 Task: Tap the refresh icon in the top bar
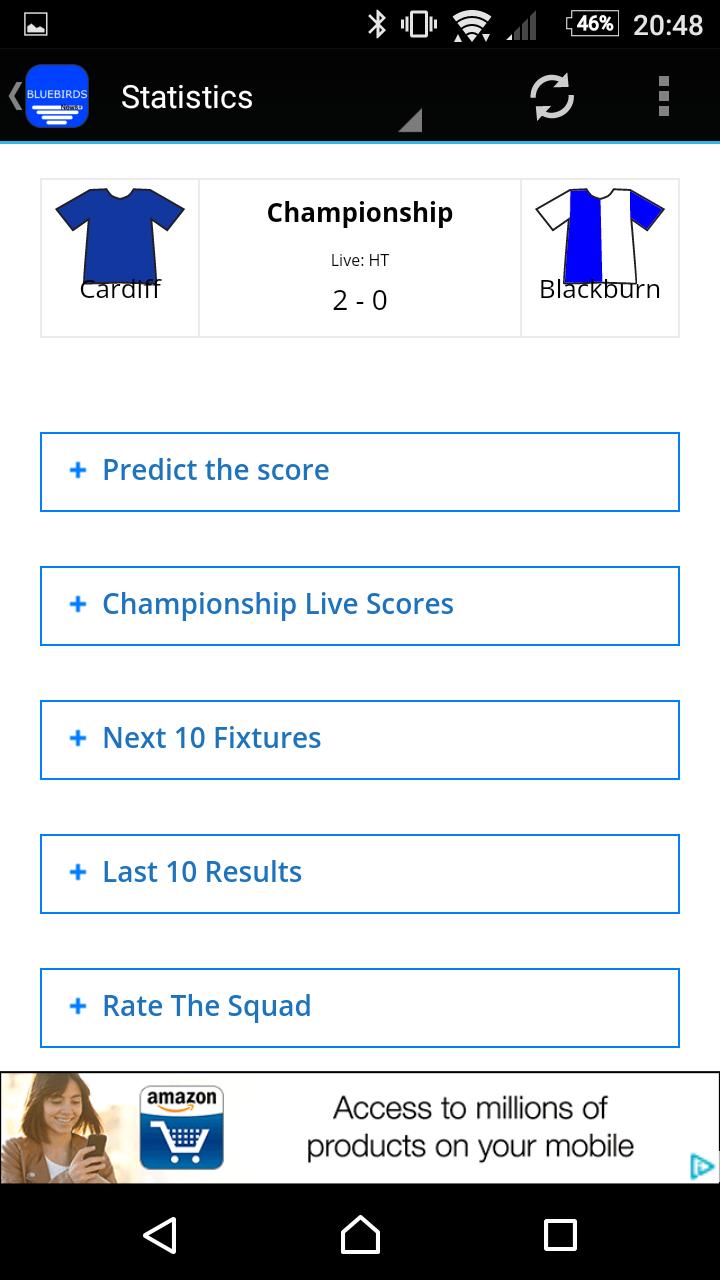click(552, 97)
